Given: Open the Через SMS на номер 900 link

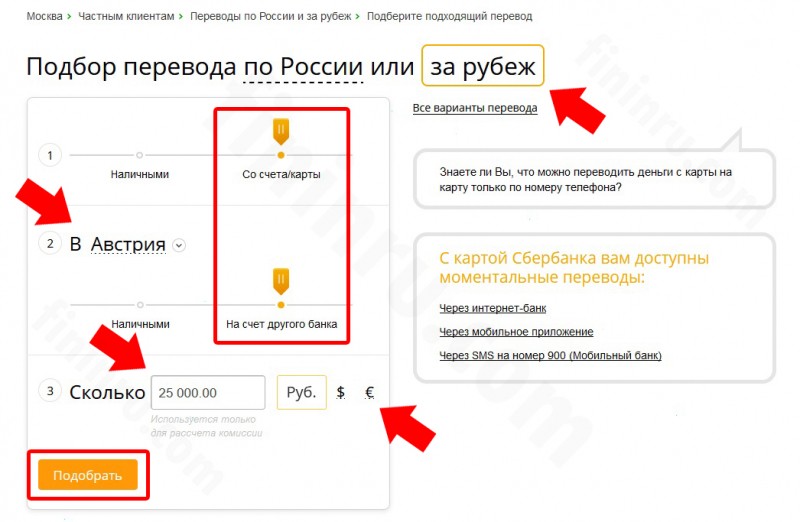Looking at the screenshot, I should 550,355.
